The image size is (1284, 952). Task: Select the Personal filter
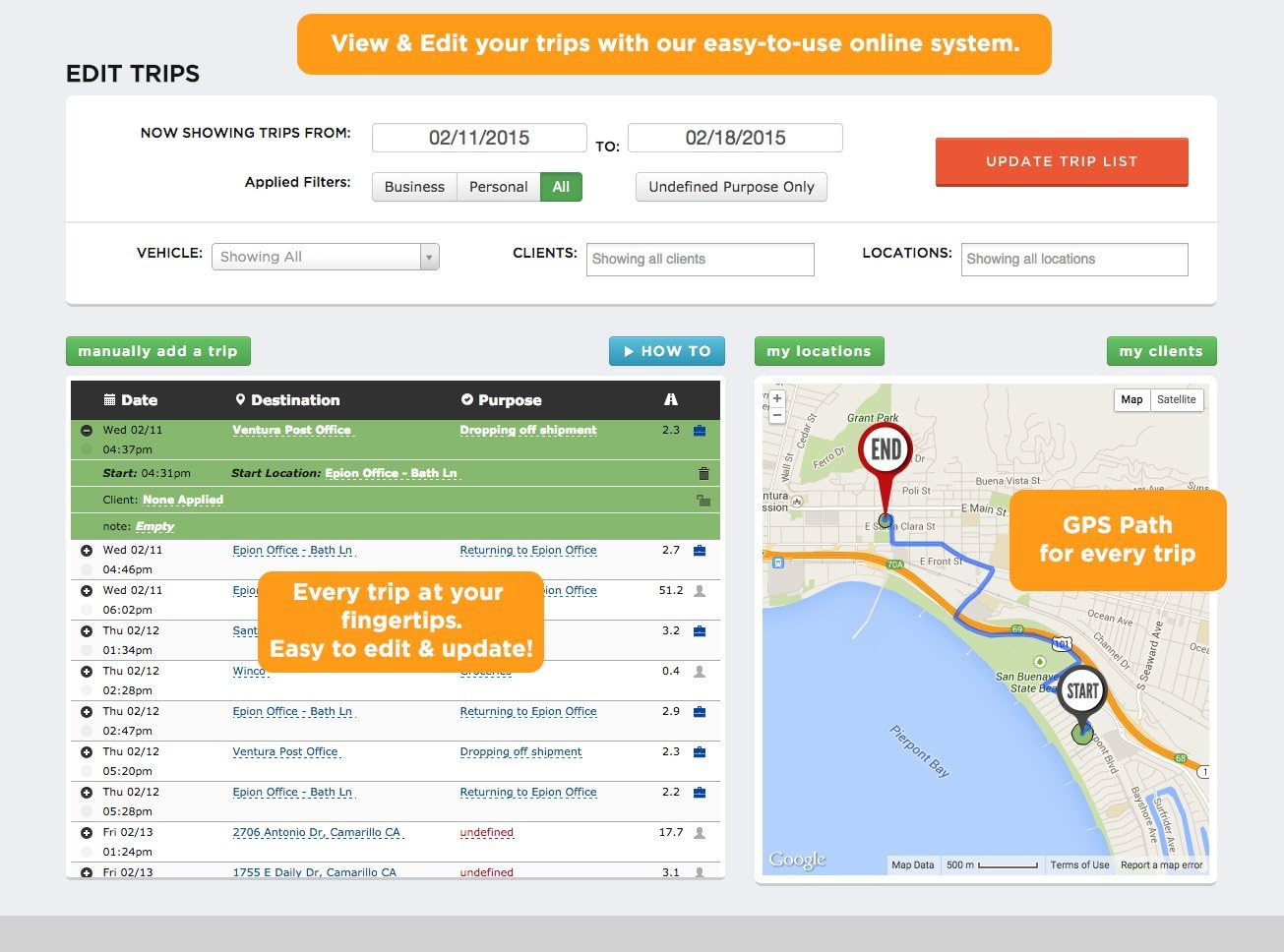pyautogui.click(x=499, y=187)
